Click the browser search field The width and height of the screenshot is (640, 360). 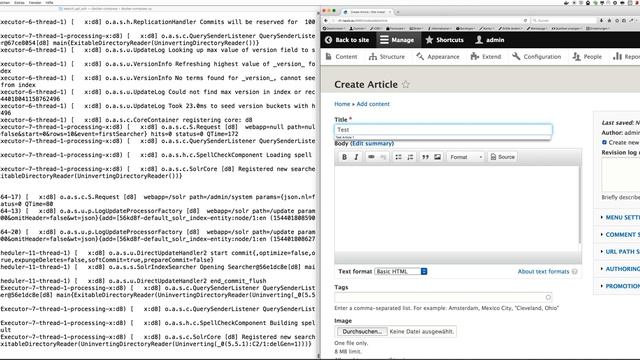tap(563, 20)
